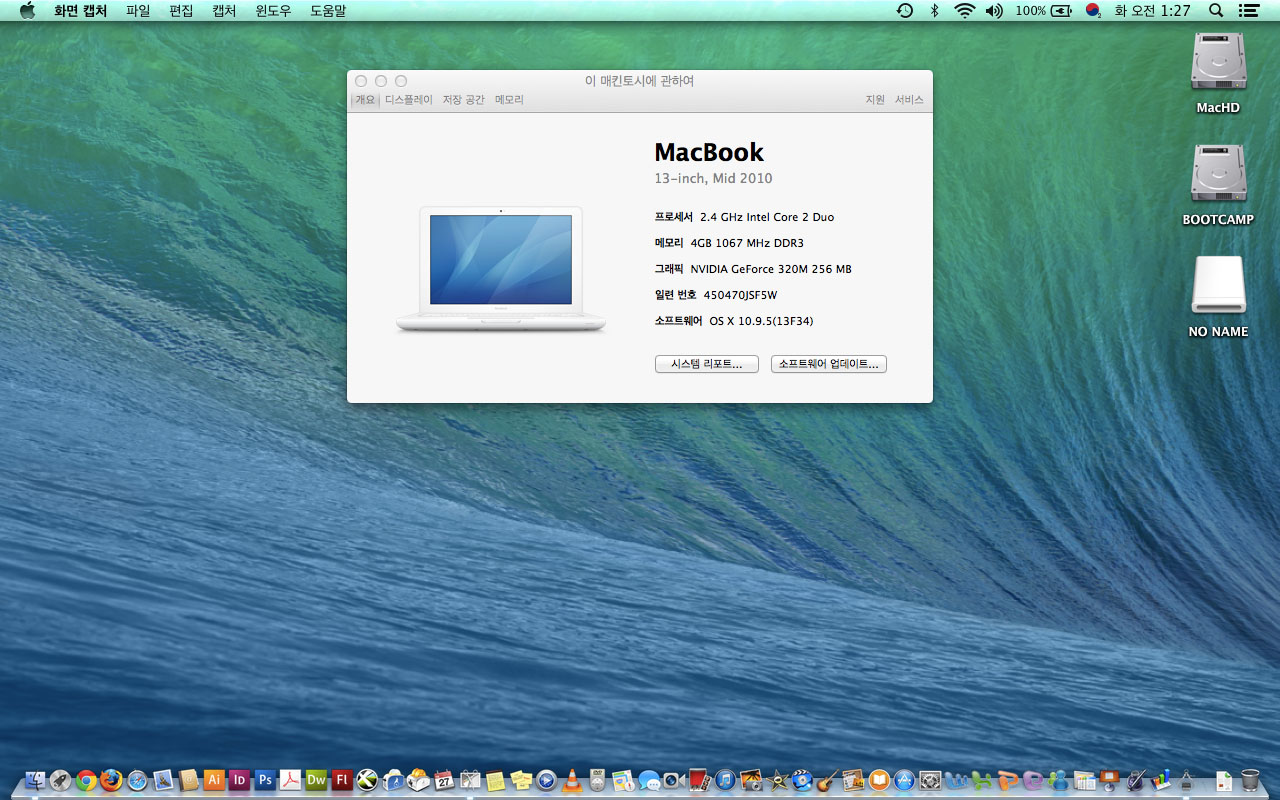
Task: Open the NO NAME removable drive
Action: coord(1218,287)
